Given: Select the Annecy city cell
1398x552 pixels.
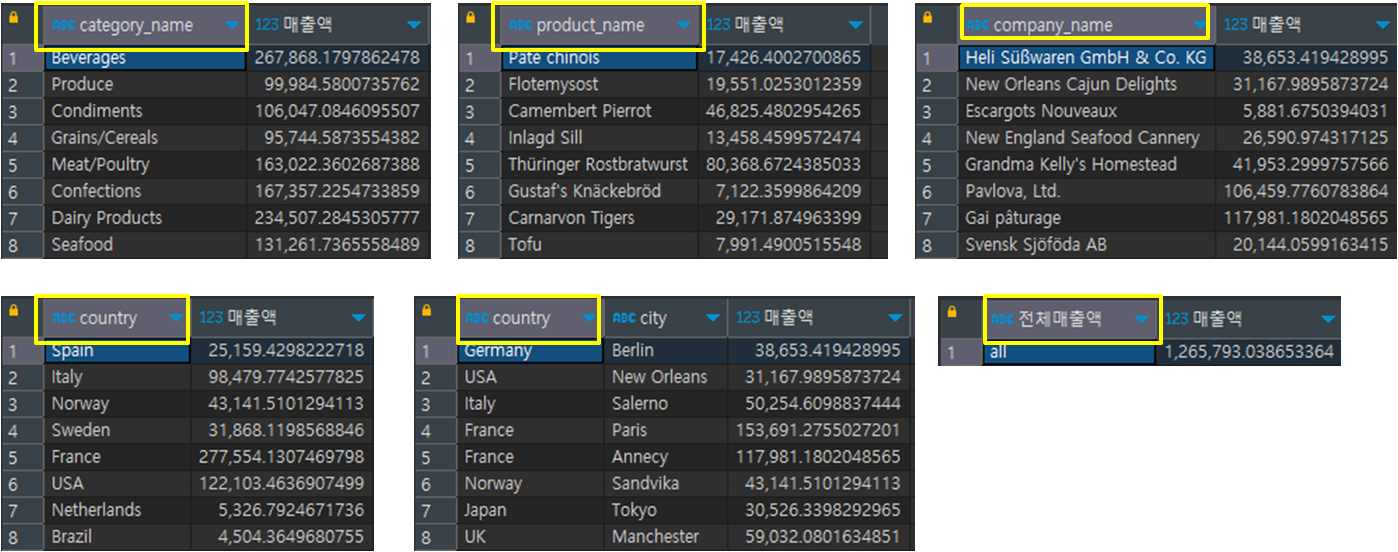Looking at the screenshot, I should (665, 457).
